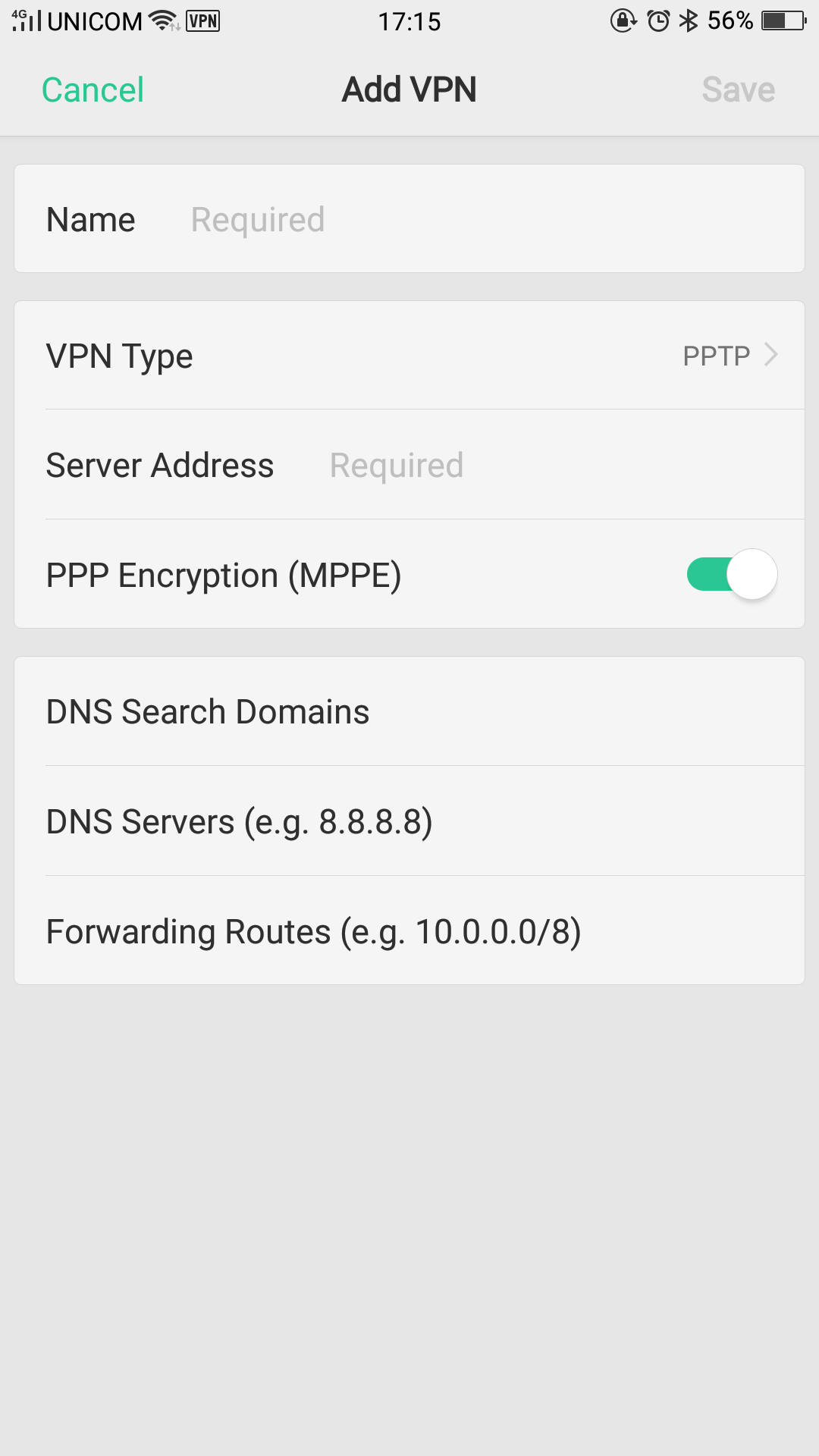Tap the status bar clock time
Image resolution: width=819 pixels, height=1456 pixels.
click(409, 21)
